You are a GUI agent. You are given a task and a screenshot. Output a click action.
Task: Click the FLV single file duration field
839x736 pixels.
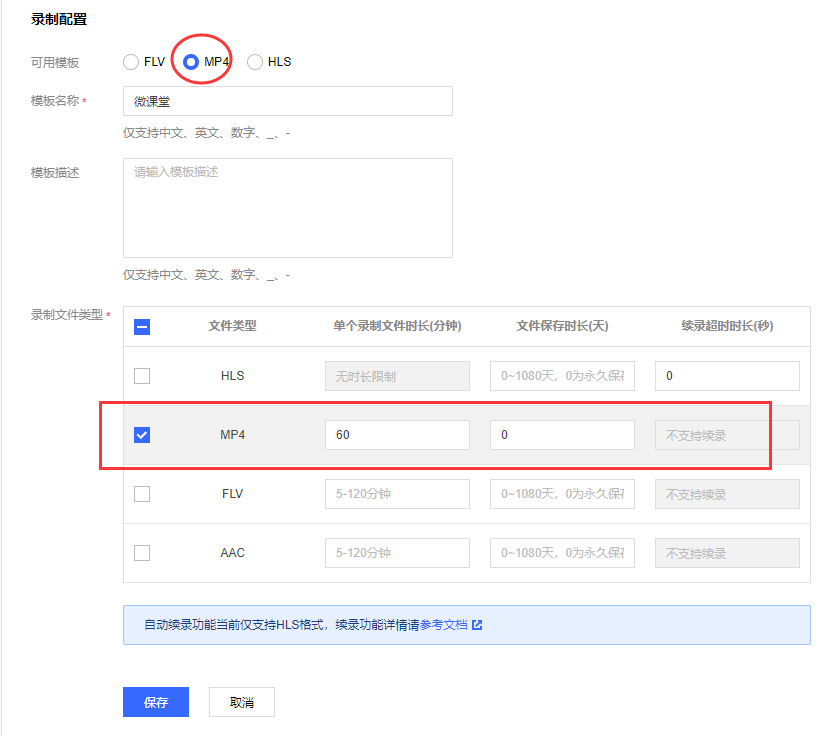coord(398,494)
